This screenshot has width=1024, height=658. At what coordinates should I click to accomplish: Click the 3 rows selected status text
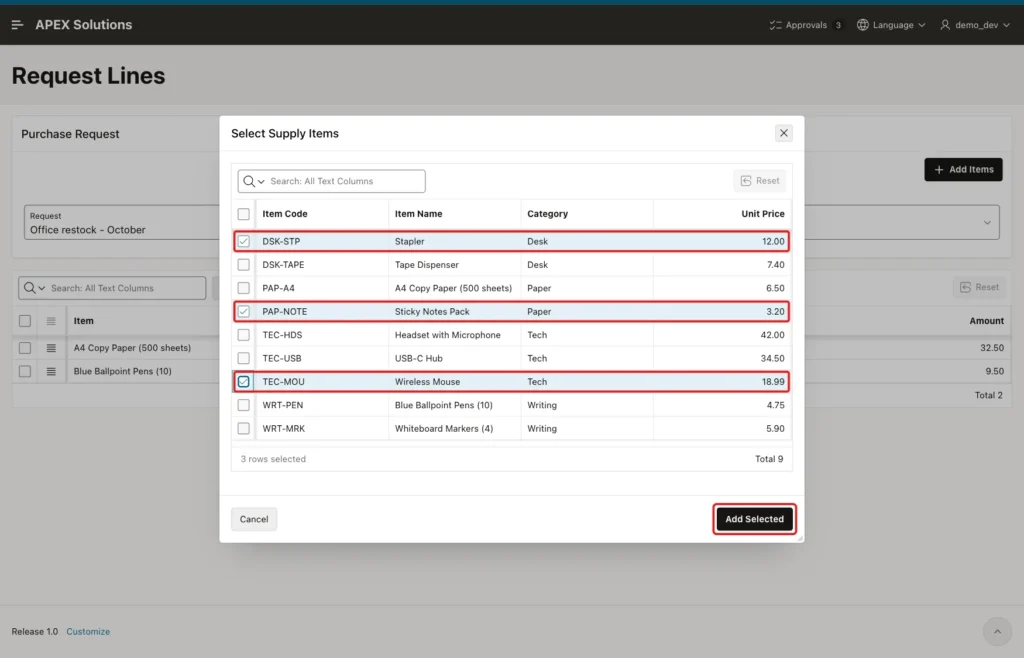(273, 459)
